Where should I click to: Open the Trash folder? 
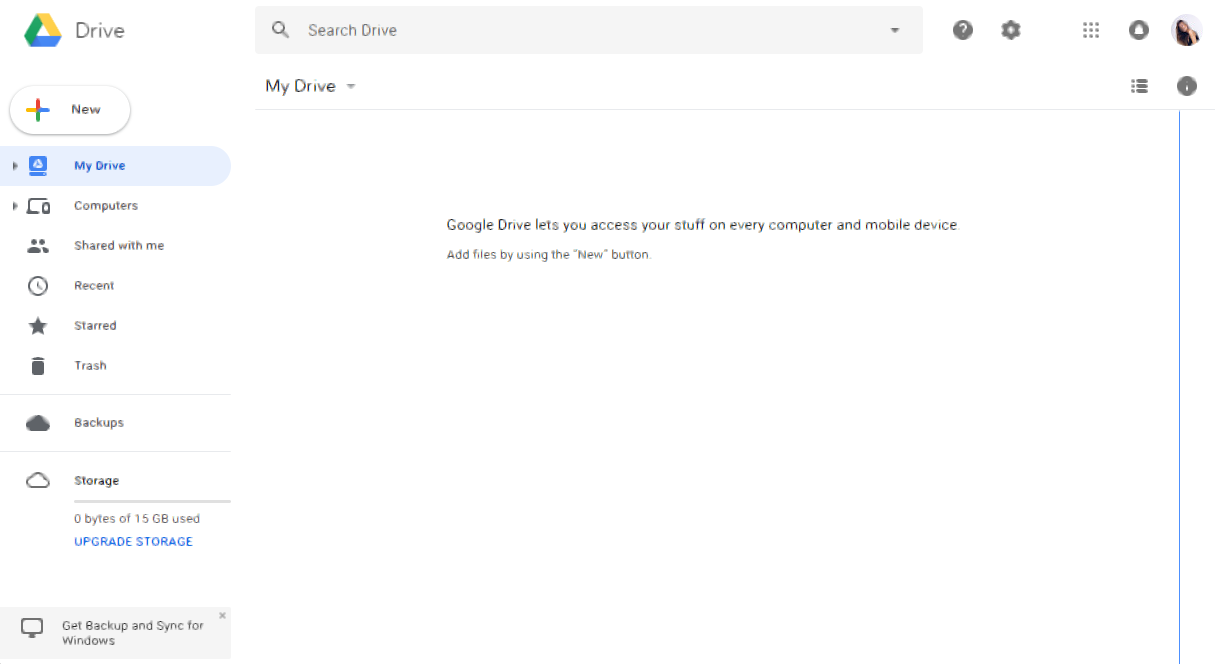point(89,366)
